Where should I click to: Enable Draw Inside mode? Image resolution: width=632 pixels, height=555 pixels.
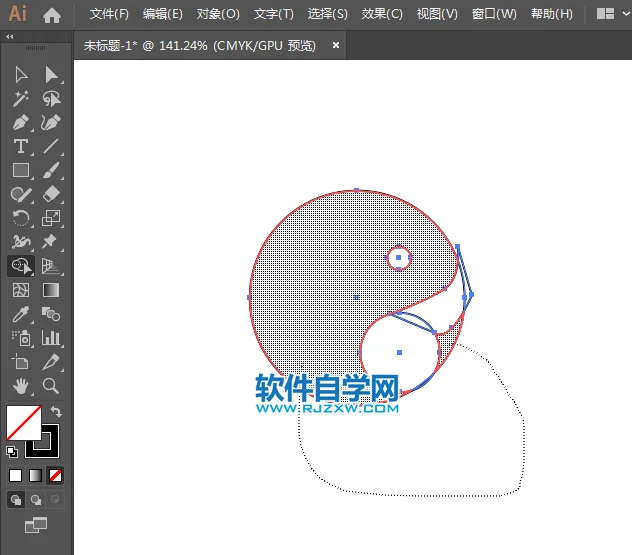pos(55,500)
